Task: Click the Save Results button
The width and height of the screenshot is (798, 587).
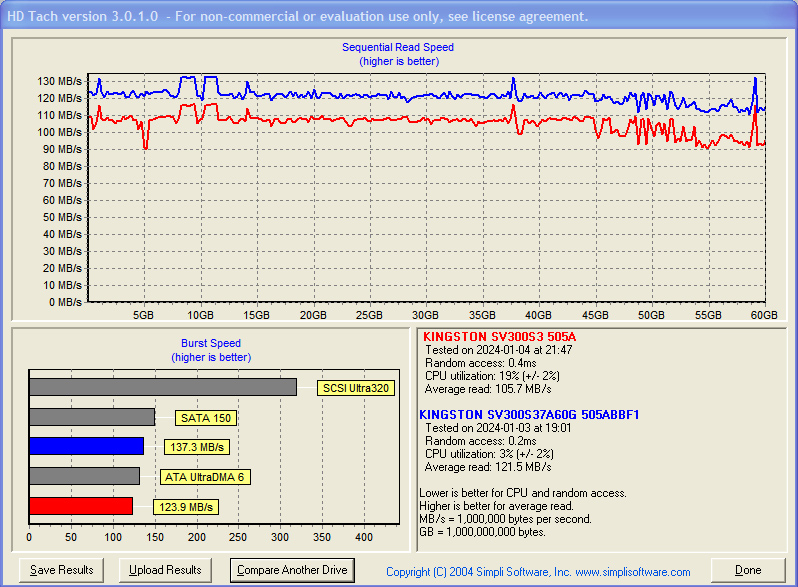Action: click(62, 570)
